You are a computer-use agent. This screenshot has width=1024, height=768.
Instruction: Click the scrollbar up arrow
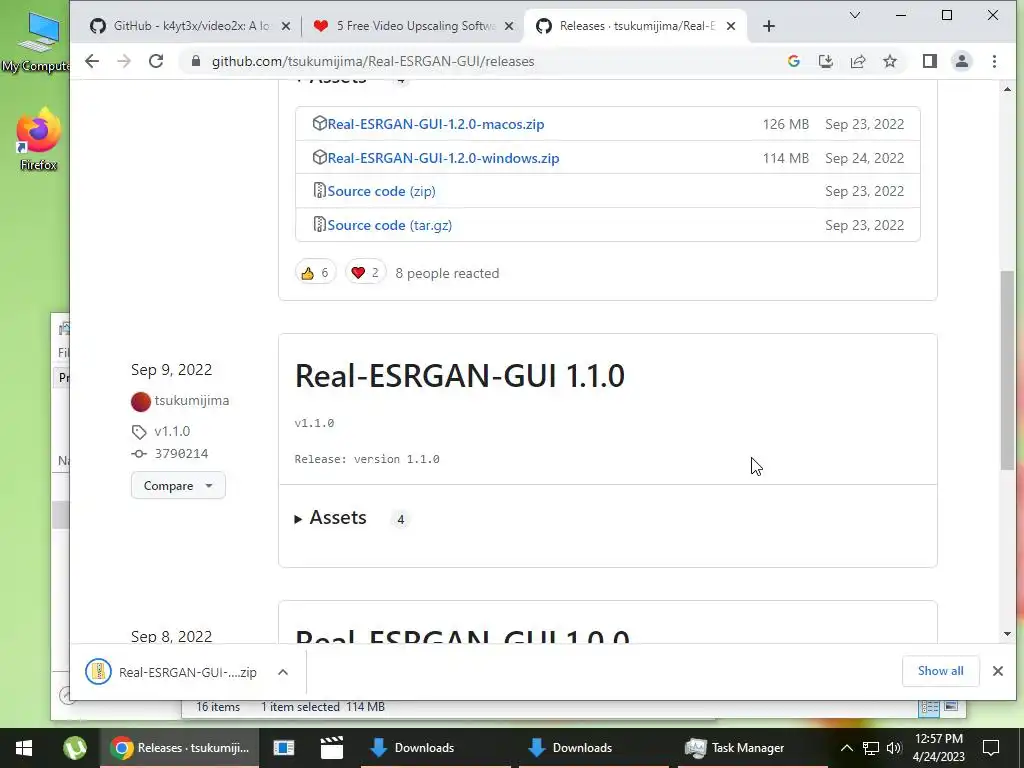[x=1007, y=89]
